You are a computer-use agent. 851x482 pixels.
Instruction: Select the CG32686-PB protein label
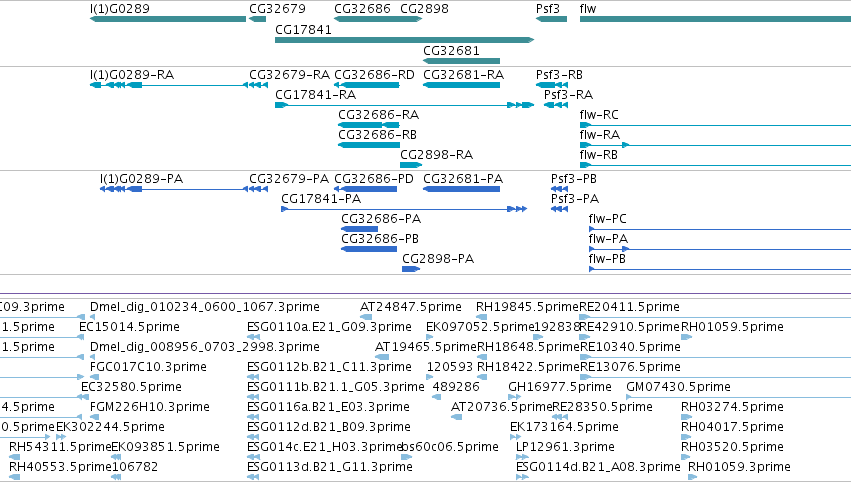pos(380,239)
